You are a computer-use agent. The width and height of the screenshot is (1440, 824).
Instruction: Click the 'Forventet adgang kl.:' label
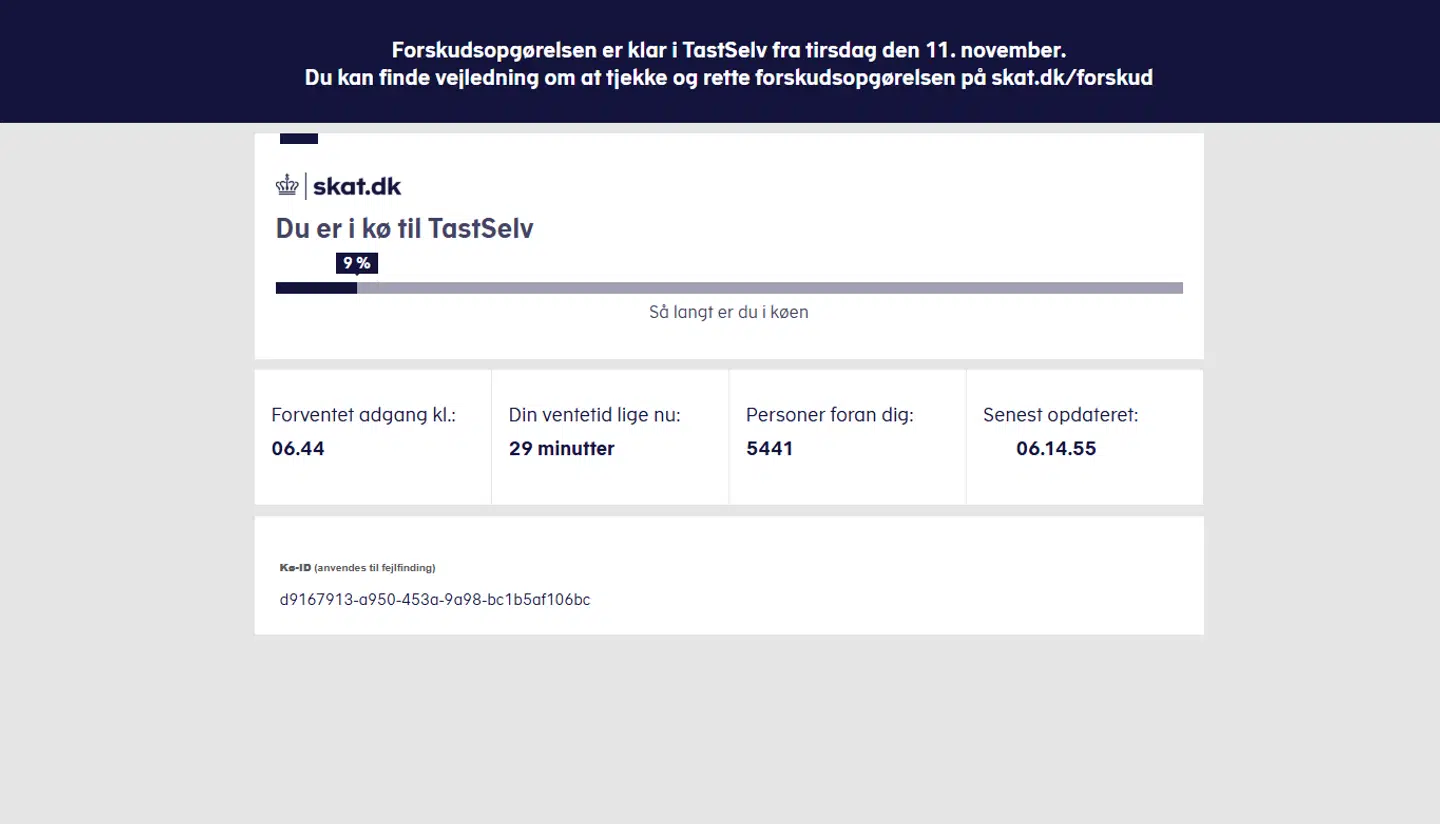363,415
